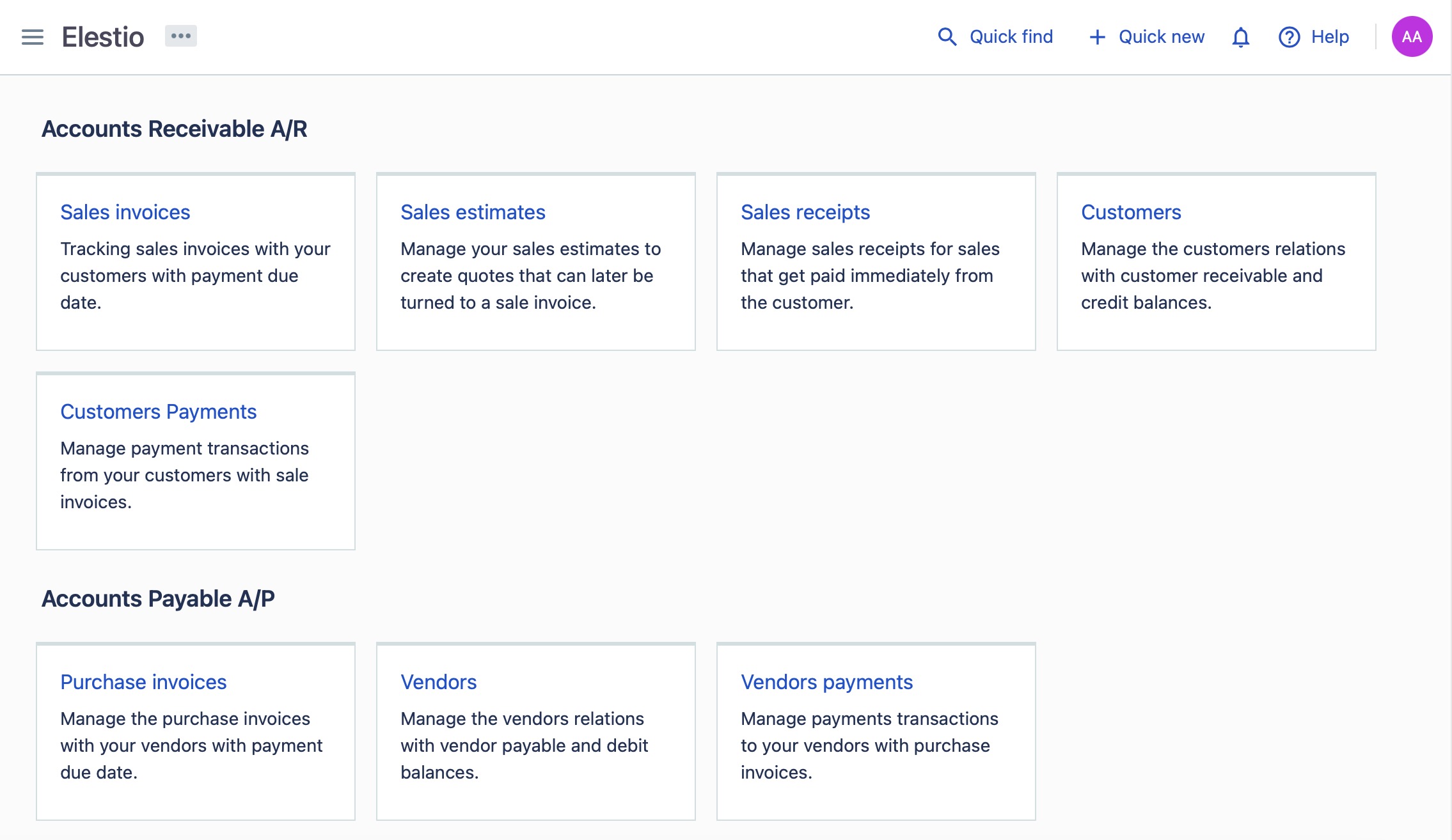Click the Quick find magnifier icon
The image size is (1452, 840).
947,37
